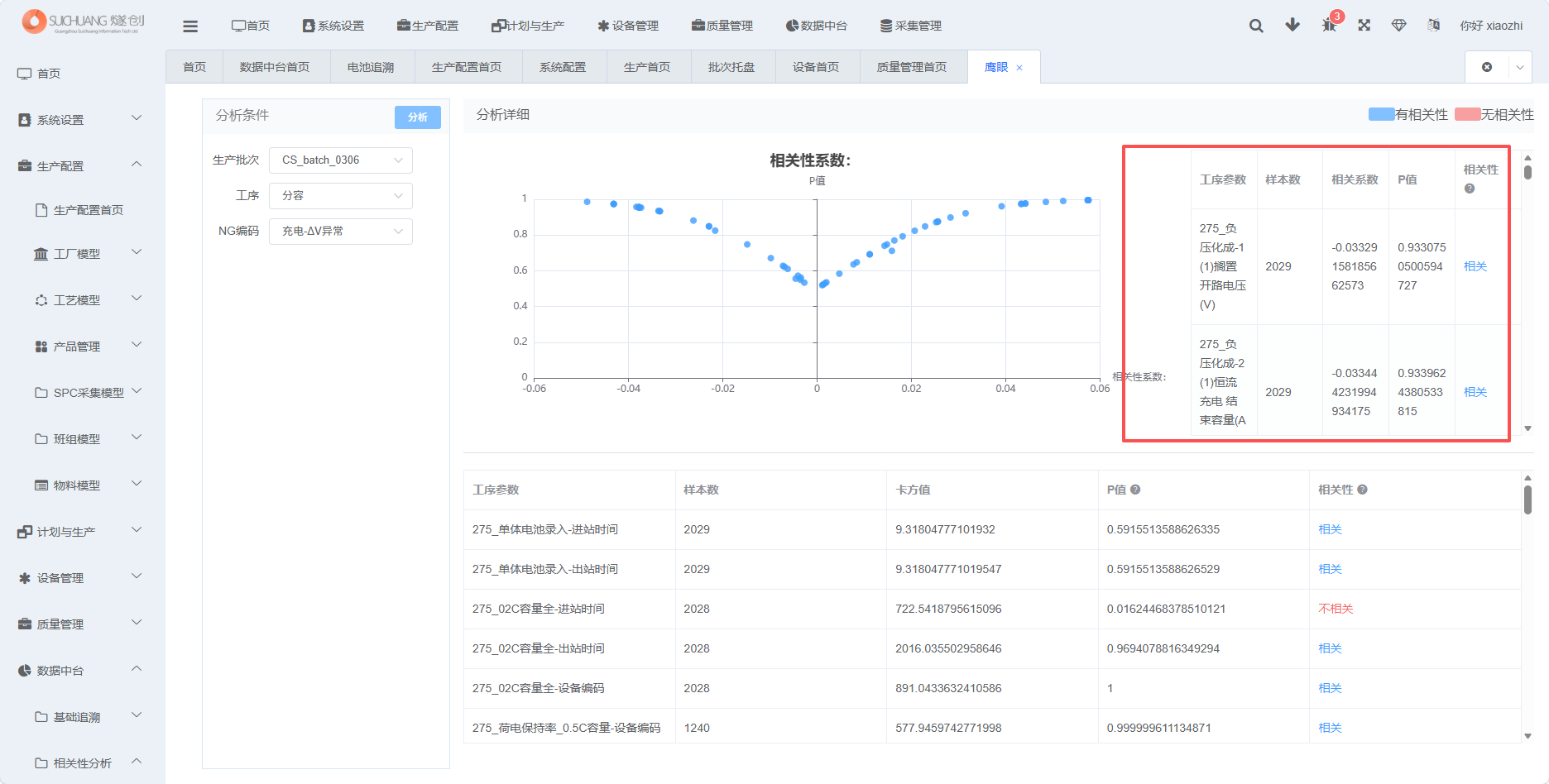Open the language translation icon
The image size is (1549, 784).
[x=1434, y=26]
